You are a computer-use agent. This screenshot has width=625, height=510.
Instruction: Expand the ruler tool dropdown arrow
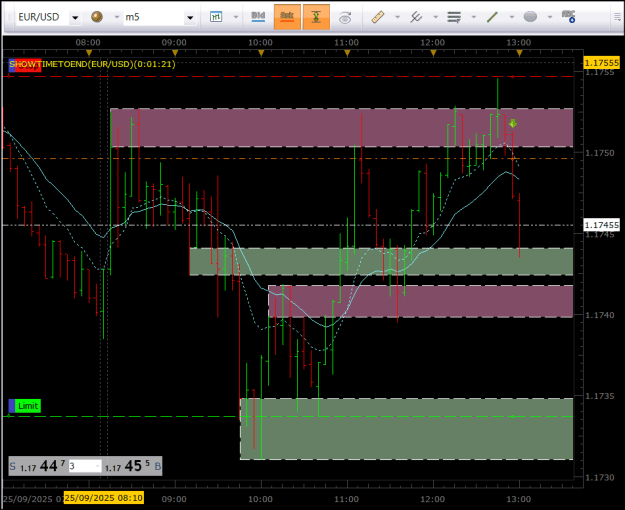coord(397,17)
